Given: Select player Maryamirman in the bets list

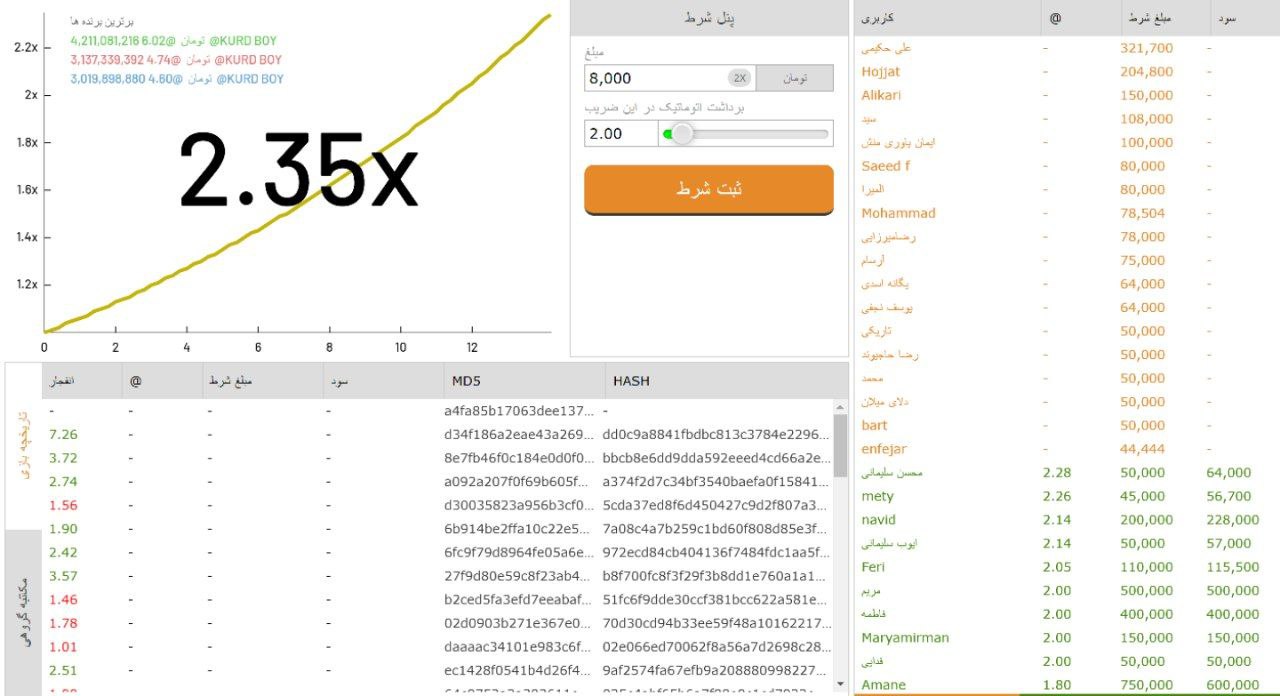Looking at the screenshot, I should [905, 638].
